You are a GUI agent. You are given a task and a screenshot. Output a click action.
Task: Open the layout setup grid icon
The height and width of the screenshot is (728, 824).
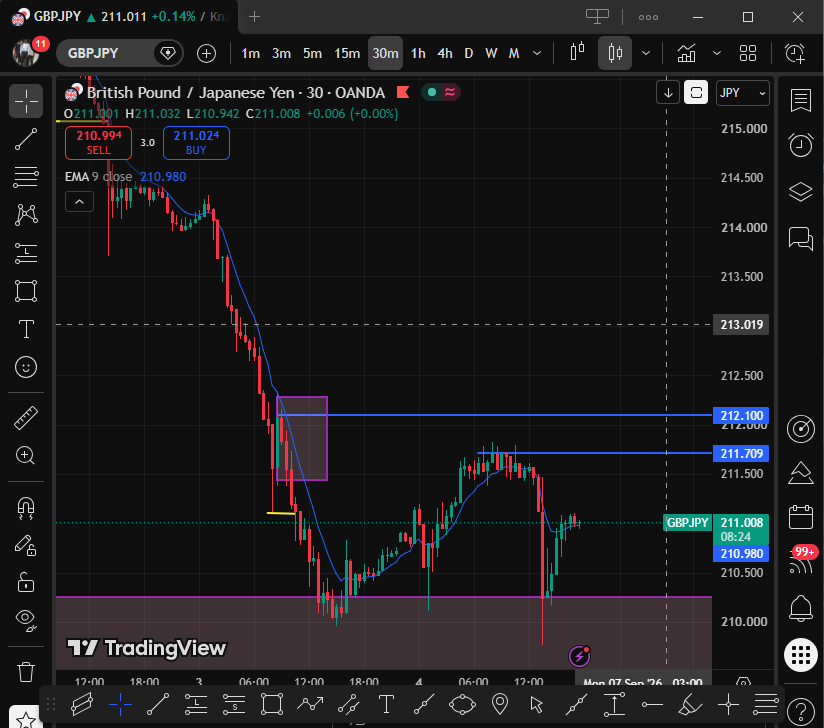pos(747,53)
